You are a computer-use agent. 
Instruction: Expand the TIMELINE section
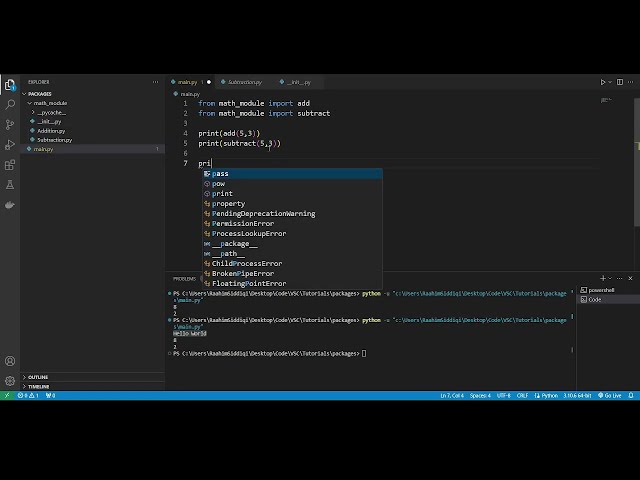[x=92, y=387]
